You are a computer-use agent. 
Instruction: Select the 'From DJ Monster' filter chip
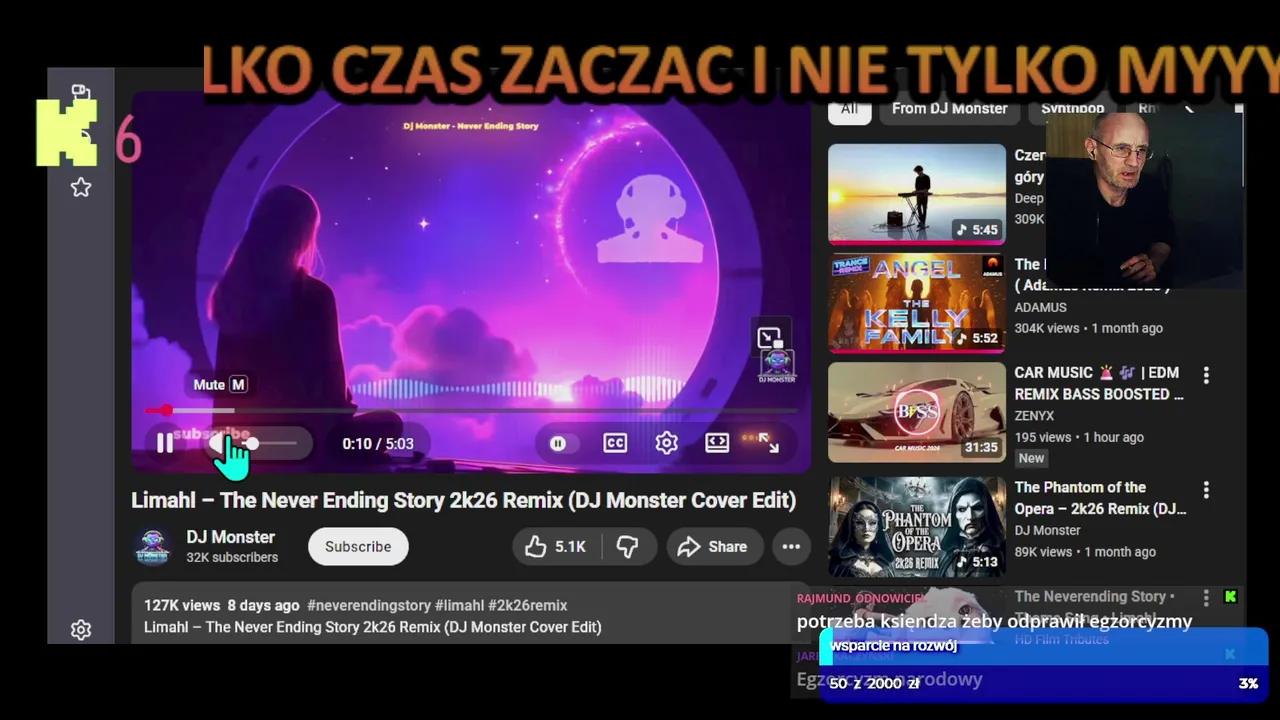point(949,109)
